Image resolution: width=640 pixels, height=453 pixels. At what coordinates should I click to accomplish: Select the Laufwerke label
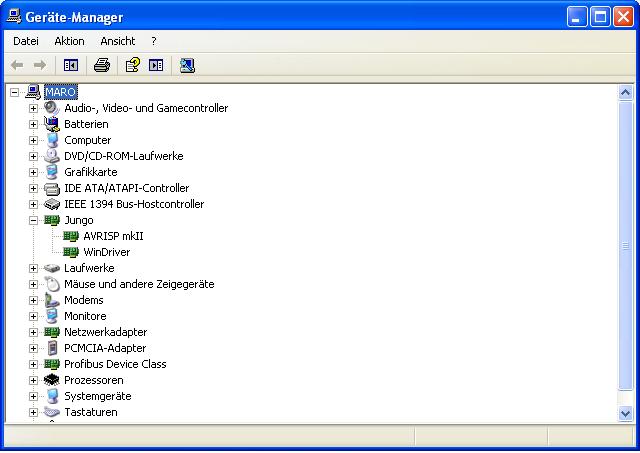89,268
